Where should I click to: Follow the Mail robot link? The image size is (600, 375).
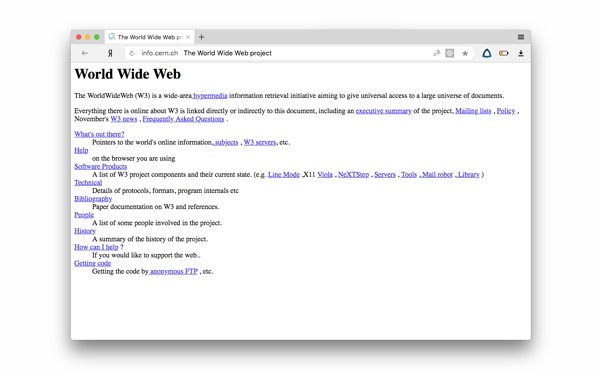tap(437, 174)
